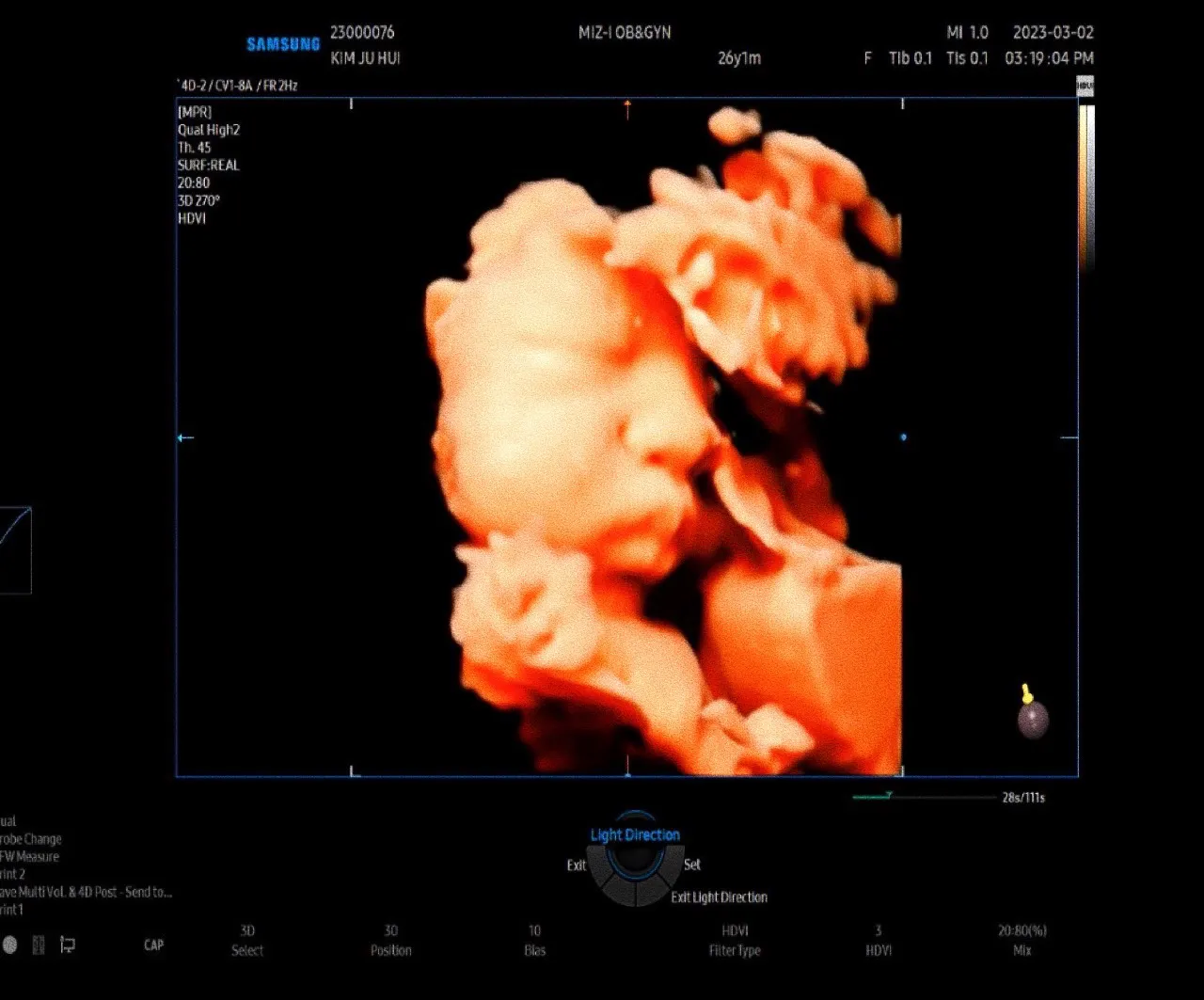Click the blue dot marker on the right side
The width and height of the screenshot is (1204, 1000).
pos(904,437)
